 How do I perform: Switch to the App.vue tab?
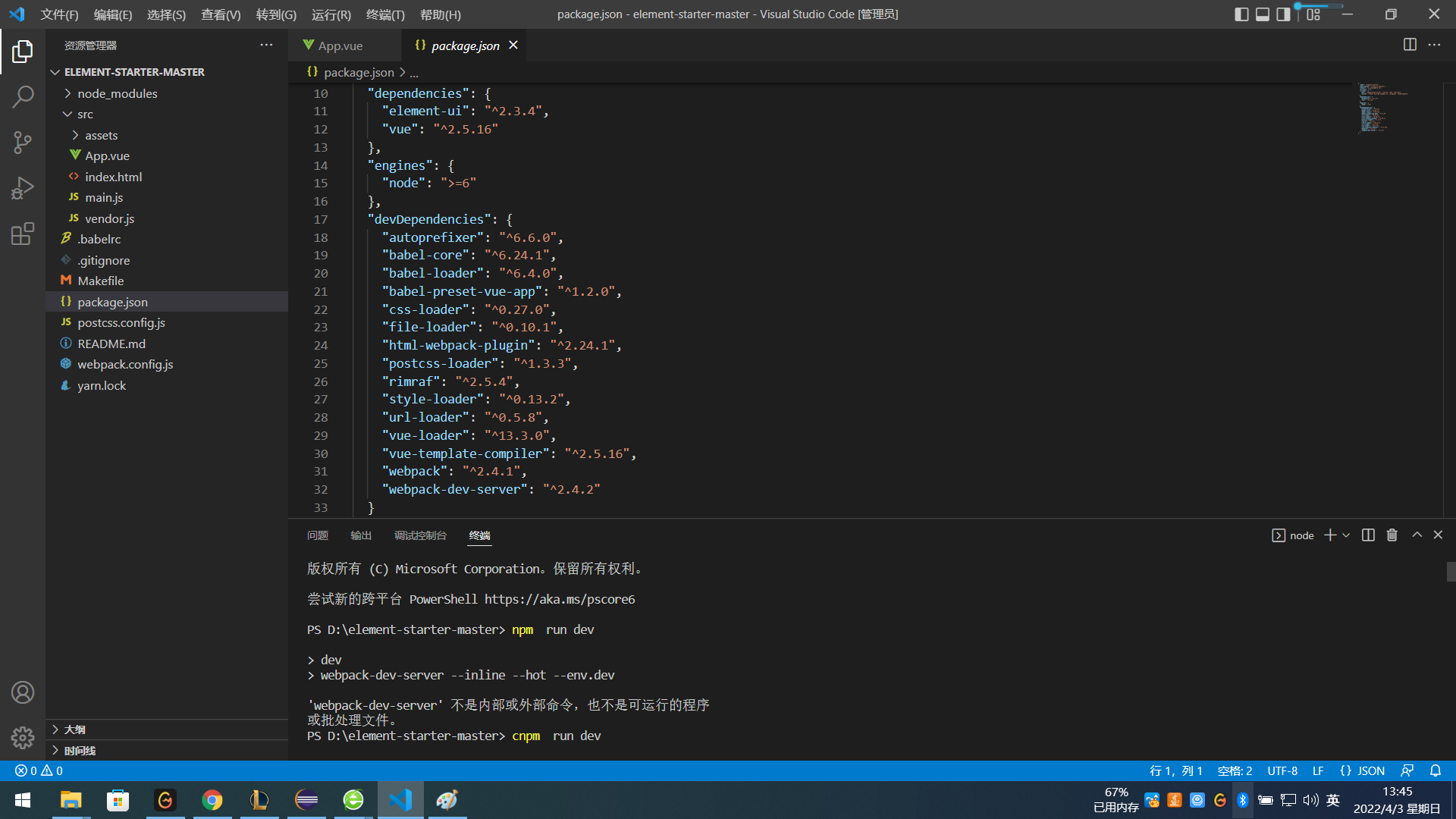point(339,45)
